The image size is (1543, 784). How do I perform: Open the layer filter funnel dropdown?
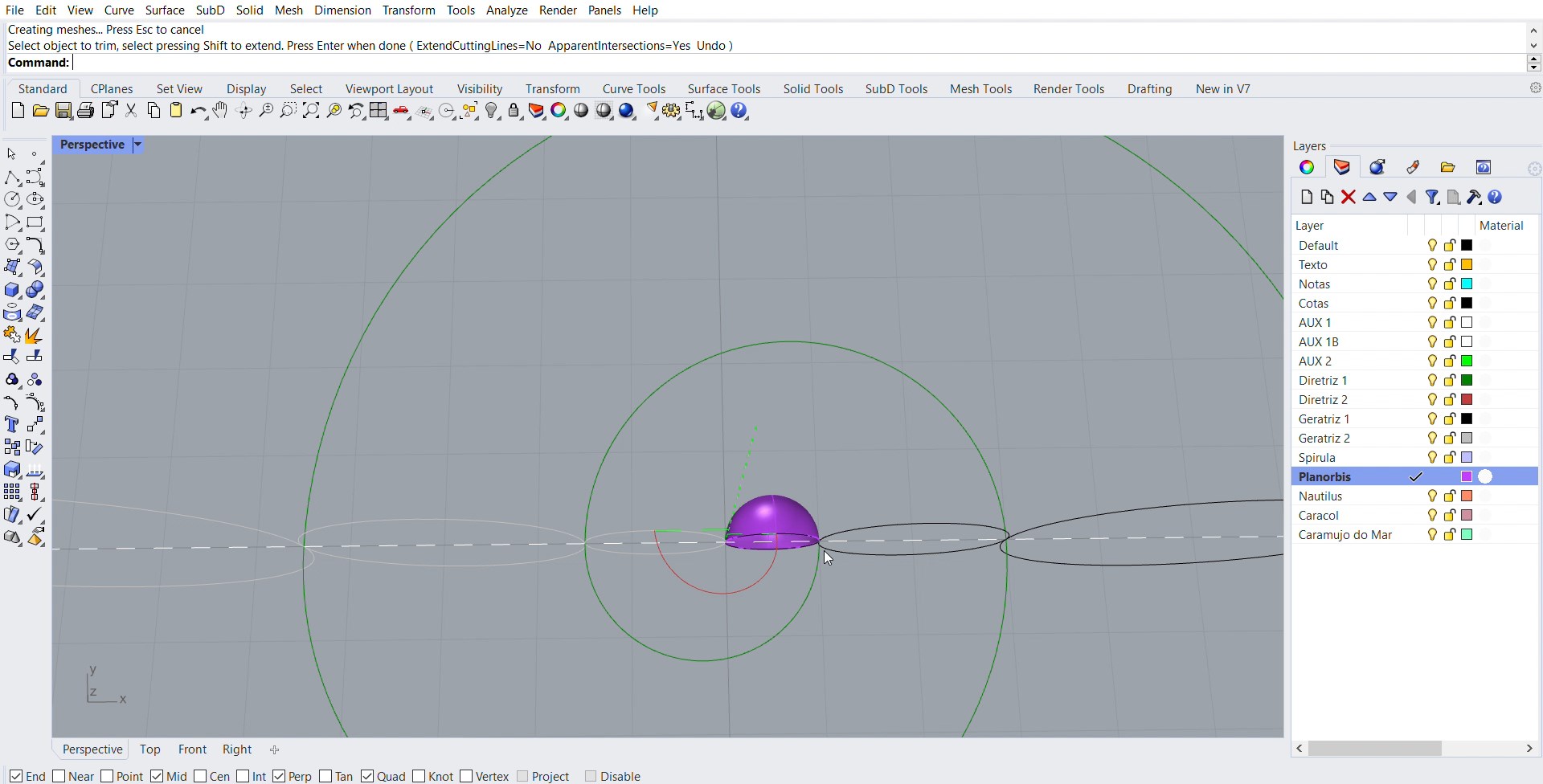(1433, 197)
